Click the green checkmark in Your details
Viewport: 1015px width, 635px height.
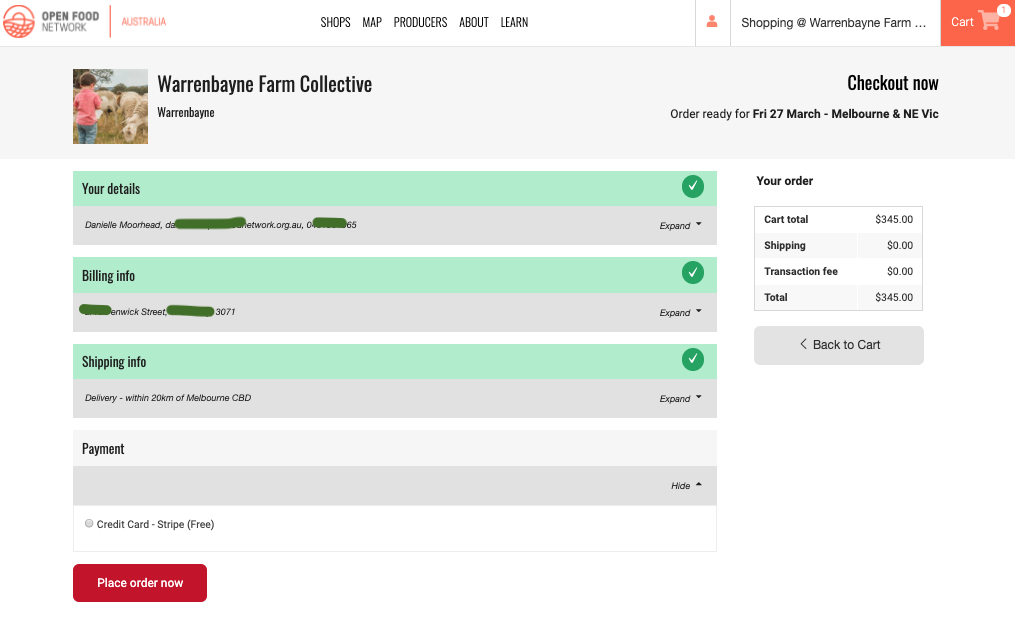pos(693,186)
